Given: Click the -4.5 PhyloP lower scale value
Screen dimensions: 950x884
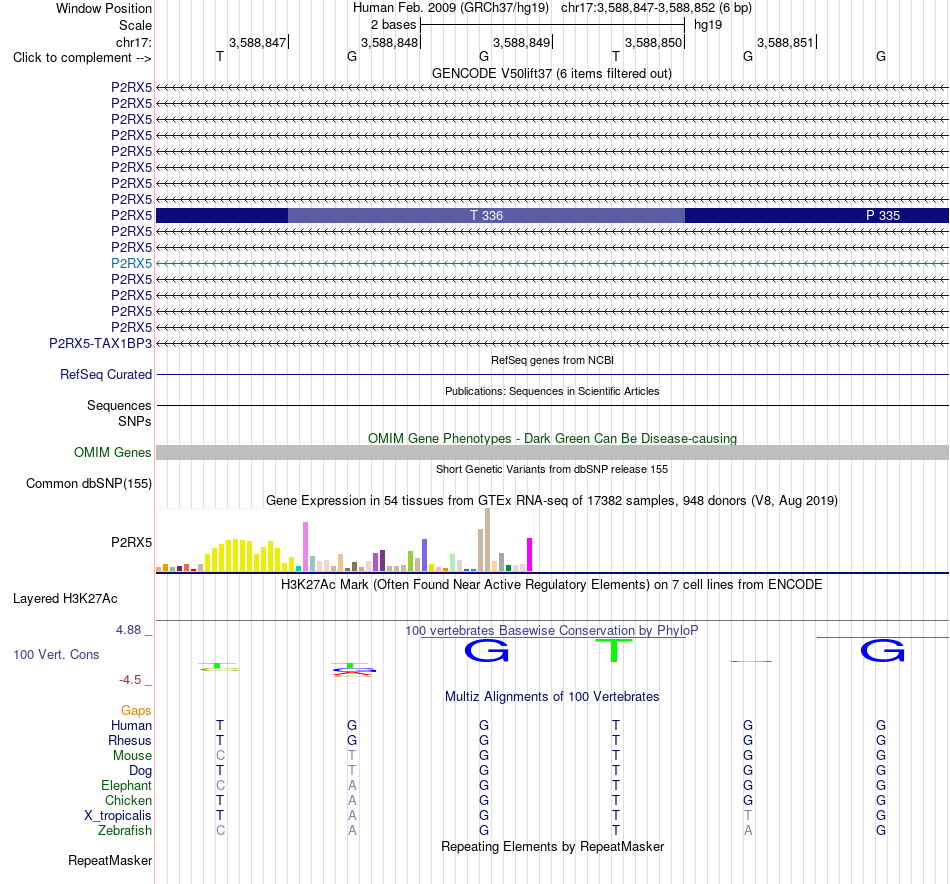Looking at the screenshot, I should click(x=130, y=680).
